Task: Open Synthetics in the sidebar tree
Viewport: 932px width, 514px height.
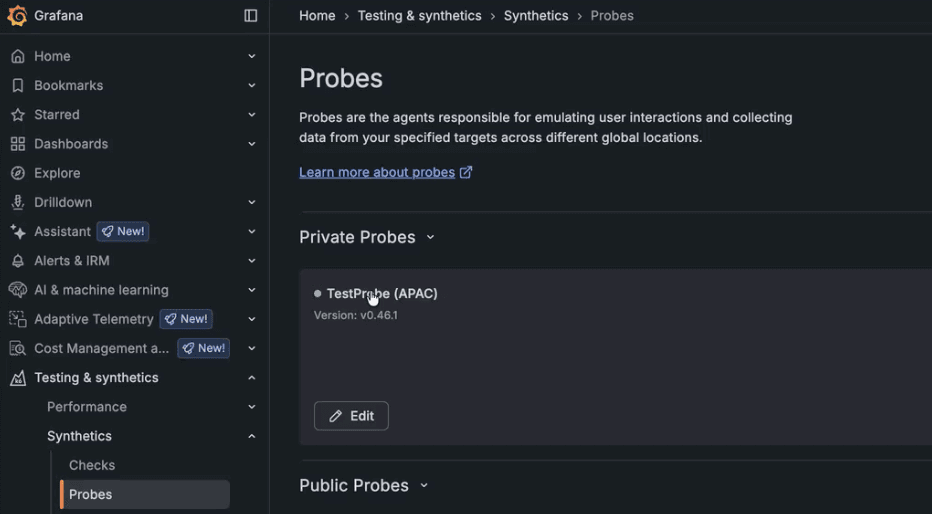Action: [x=79, y=436]
